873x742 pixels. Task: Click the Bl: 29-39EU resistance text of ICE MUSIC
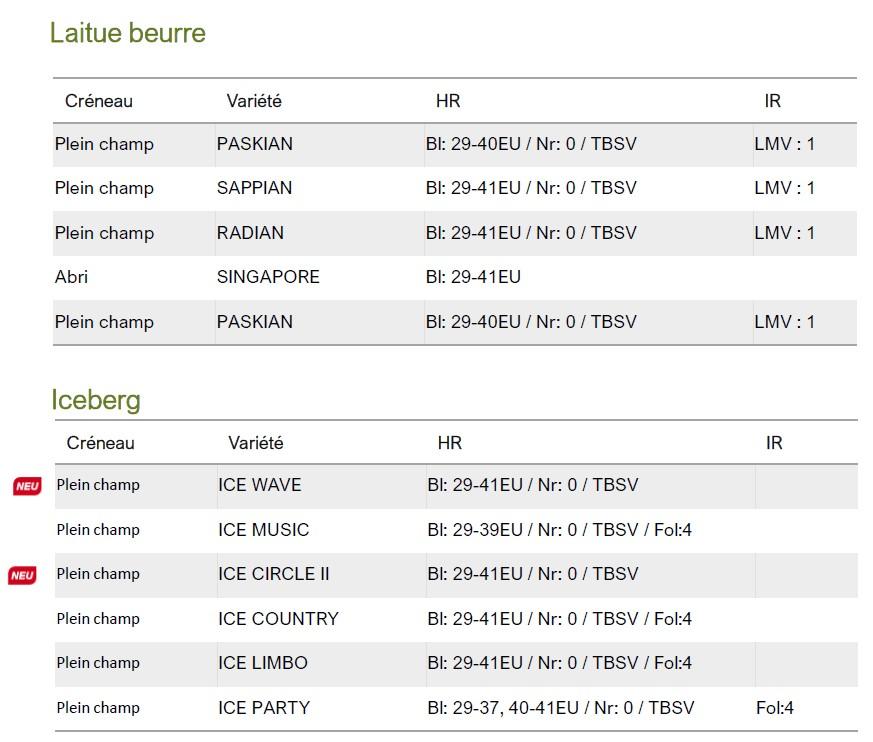point(475,529)
